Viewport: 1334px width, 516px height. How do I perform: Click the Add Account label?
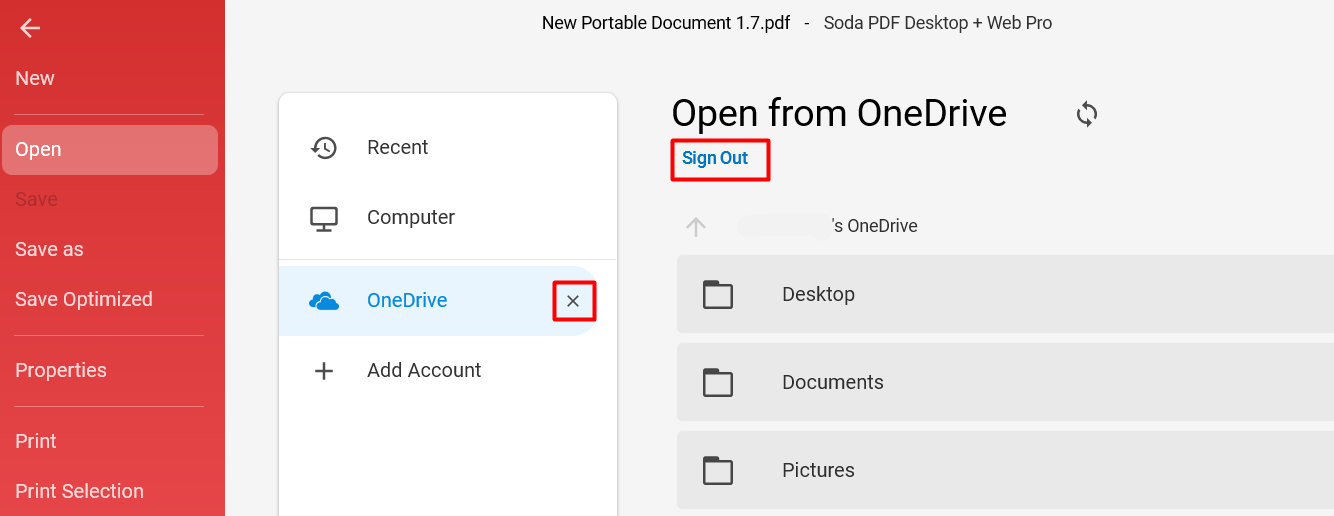[x=424, y=370]
